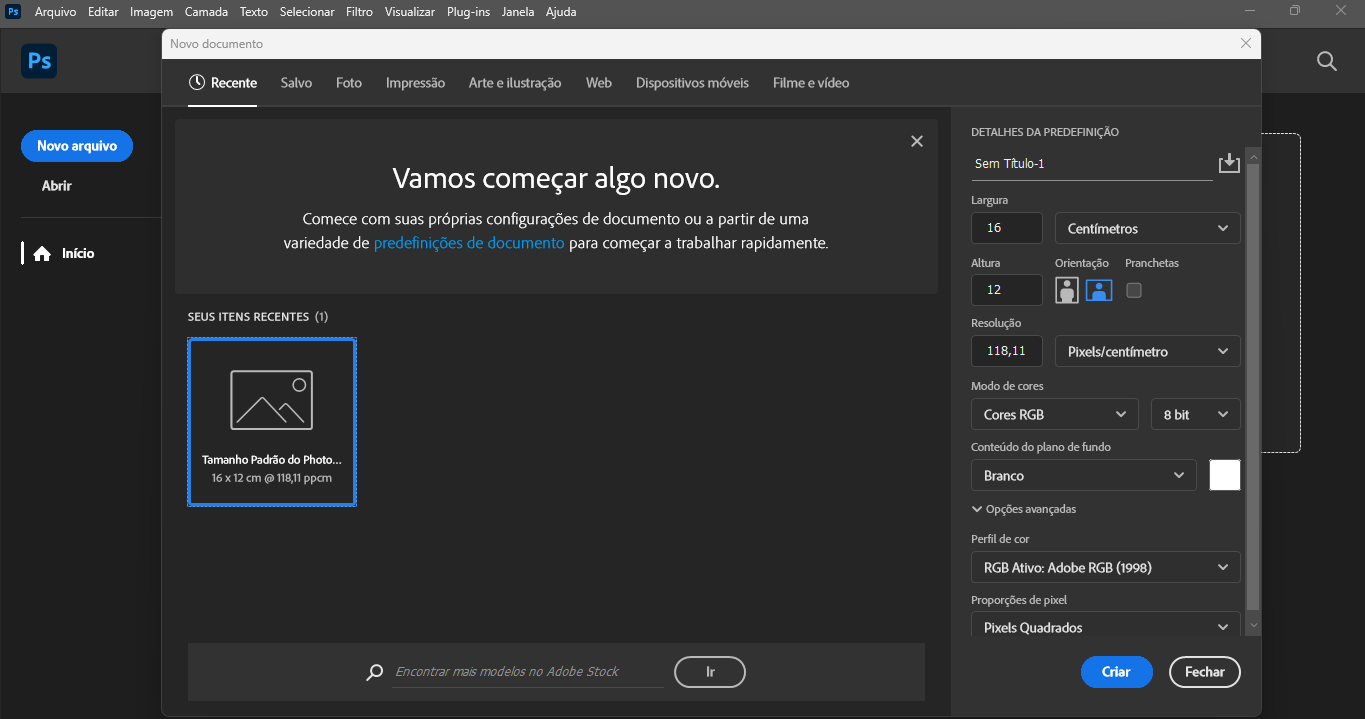Open the Pixels/centímetro resolution unit dropdown

[x=1147, y=351]
